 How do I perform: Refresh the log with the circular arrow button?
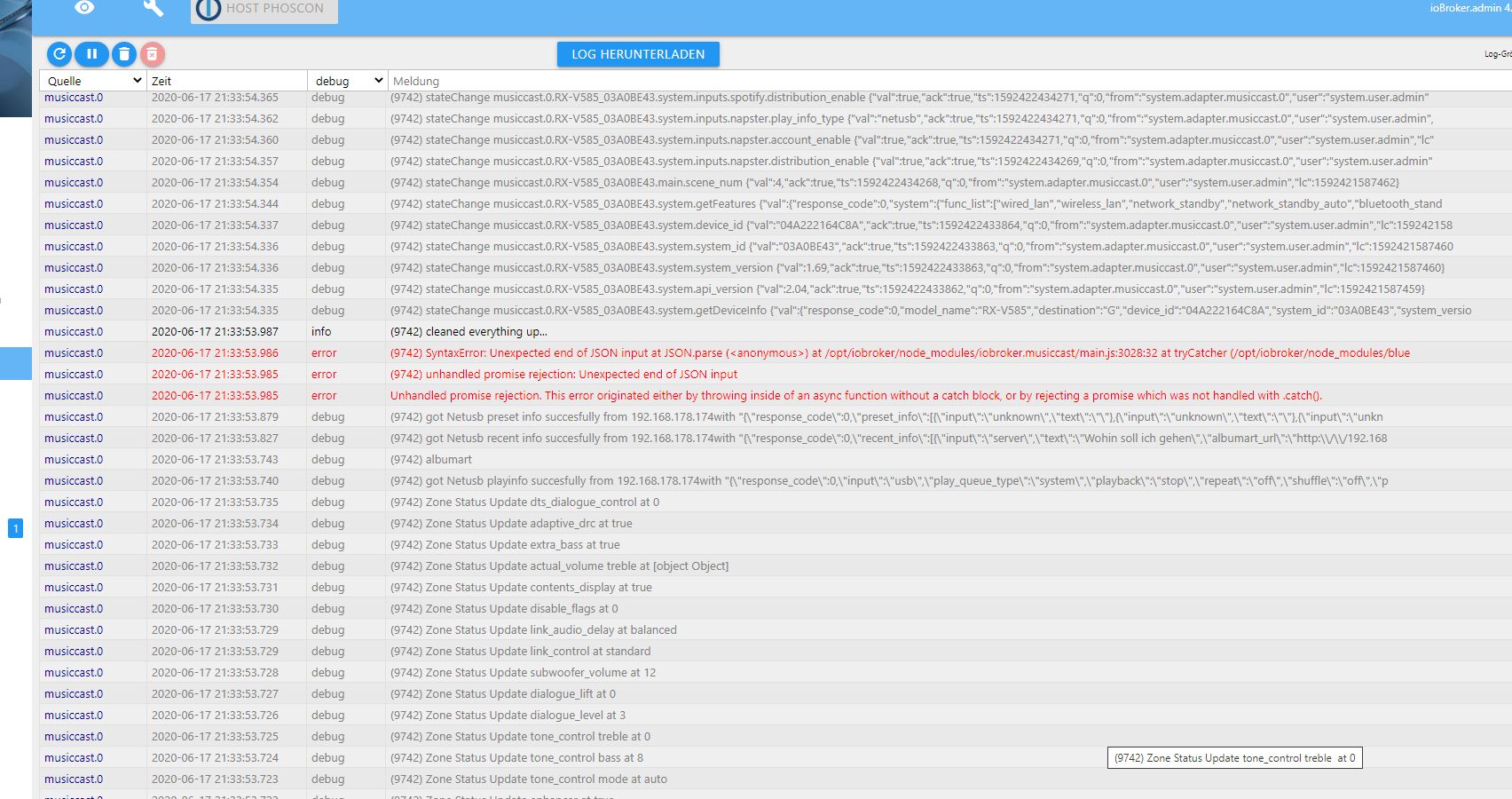click(59, 54)
